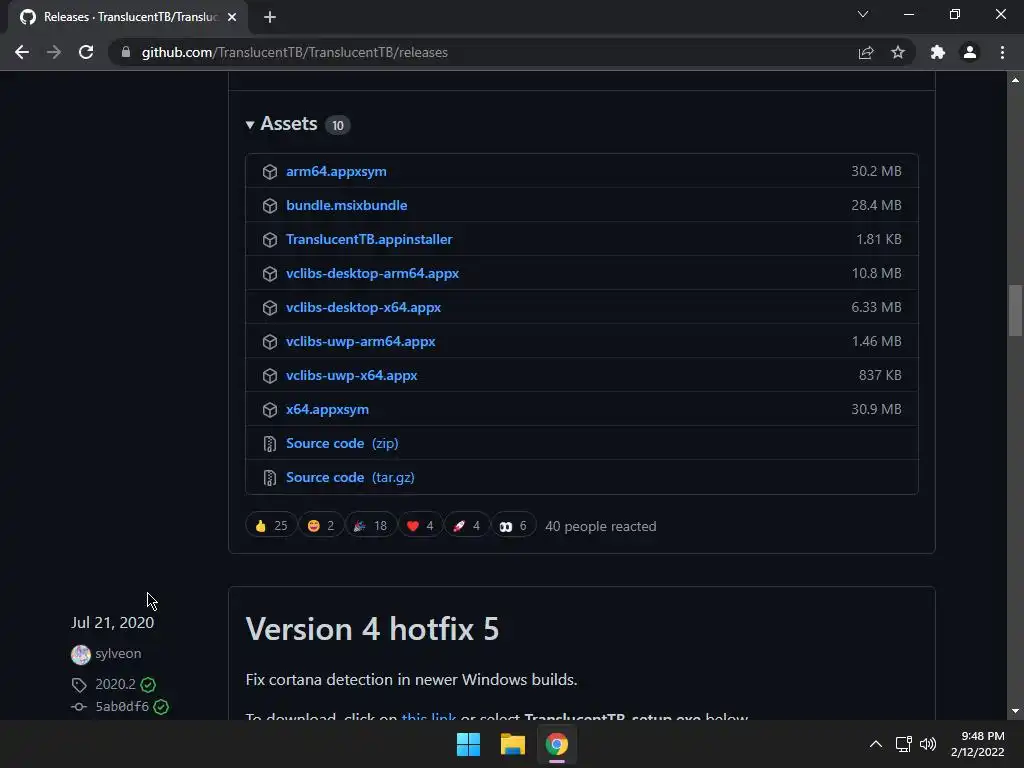
Task: Click the tag icon next to 2020.2
Action: click(79, 684)
